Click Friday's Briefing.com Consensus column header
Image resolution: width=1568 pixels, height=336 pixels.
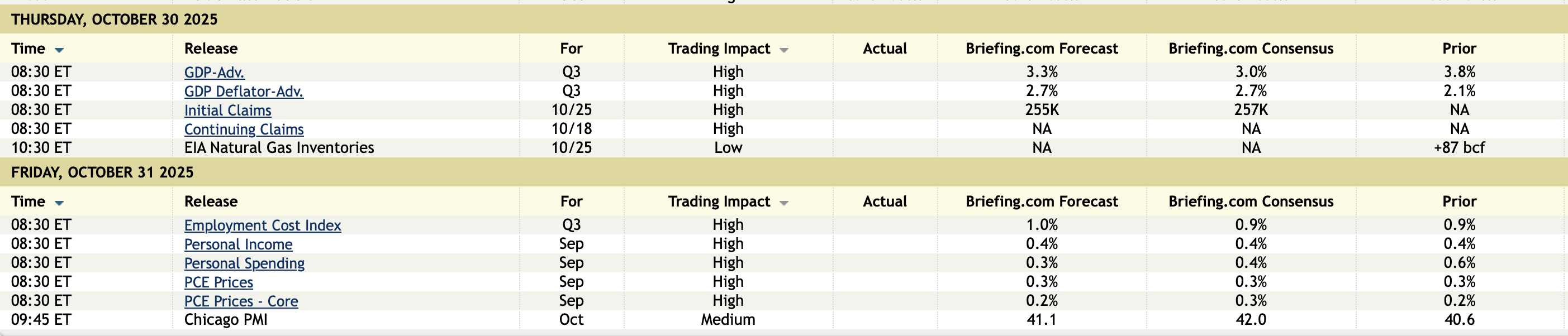click(x=1250, y=201)
